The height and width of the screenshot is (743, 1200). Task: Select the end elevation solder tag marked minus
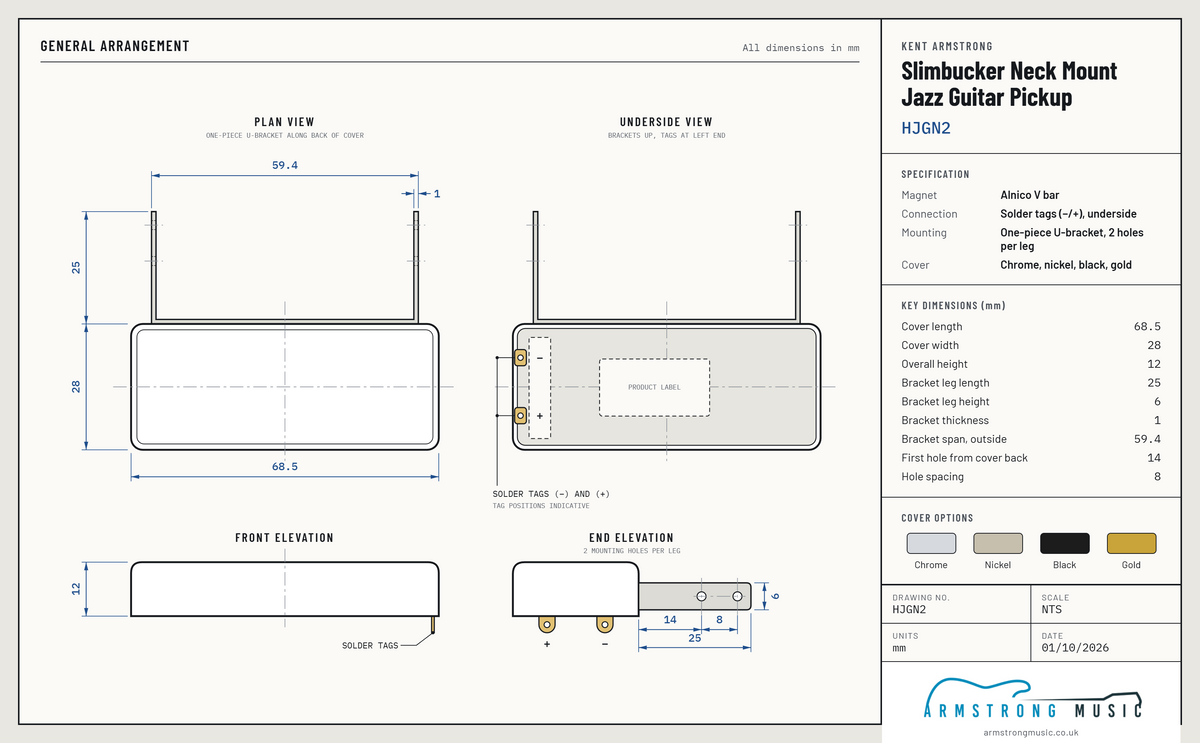coord(604,625)
